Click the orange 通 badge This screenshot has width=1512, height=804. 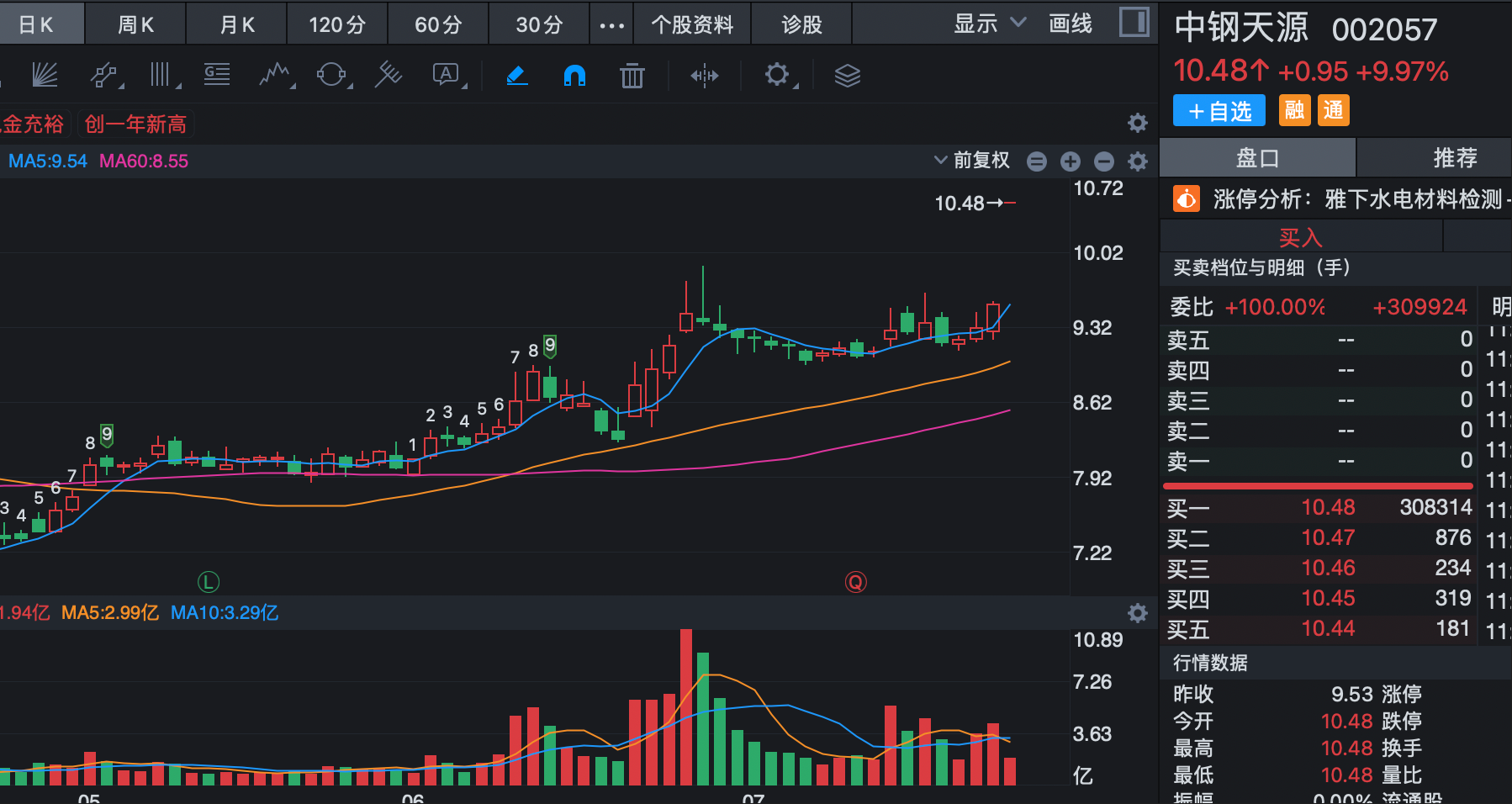(x=1334, y=110)
